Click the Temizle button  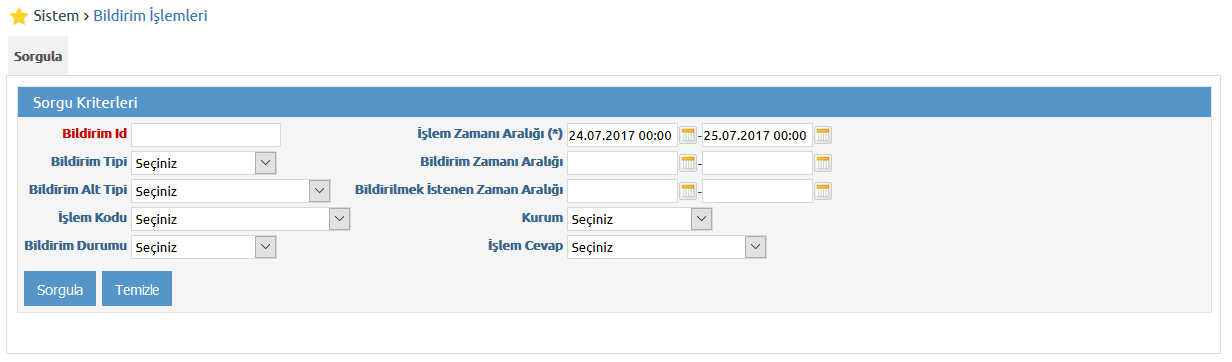tap(137, 288)
